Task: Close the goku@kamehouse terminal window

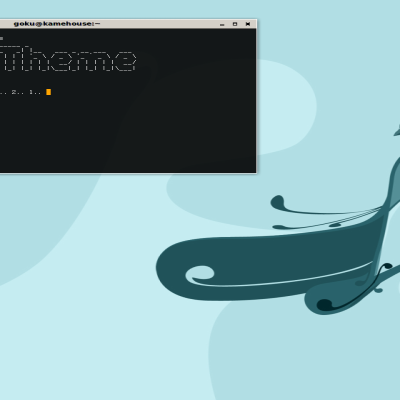Action: click(248, 24)
